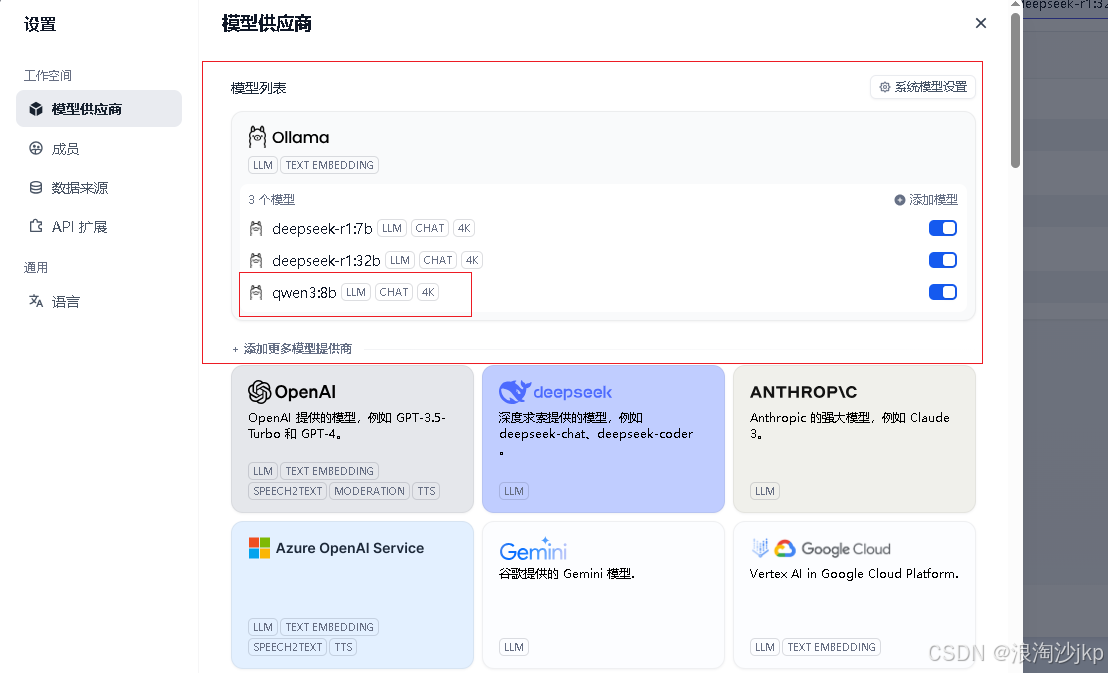Click the members face icon beside 成员

click(x=36, y=148)
